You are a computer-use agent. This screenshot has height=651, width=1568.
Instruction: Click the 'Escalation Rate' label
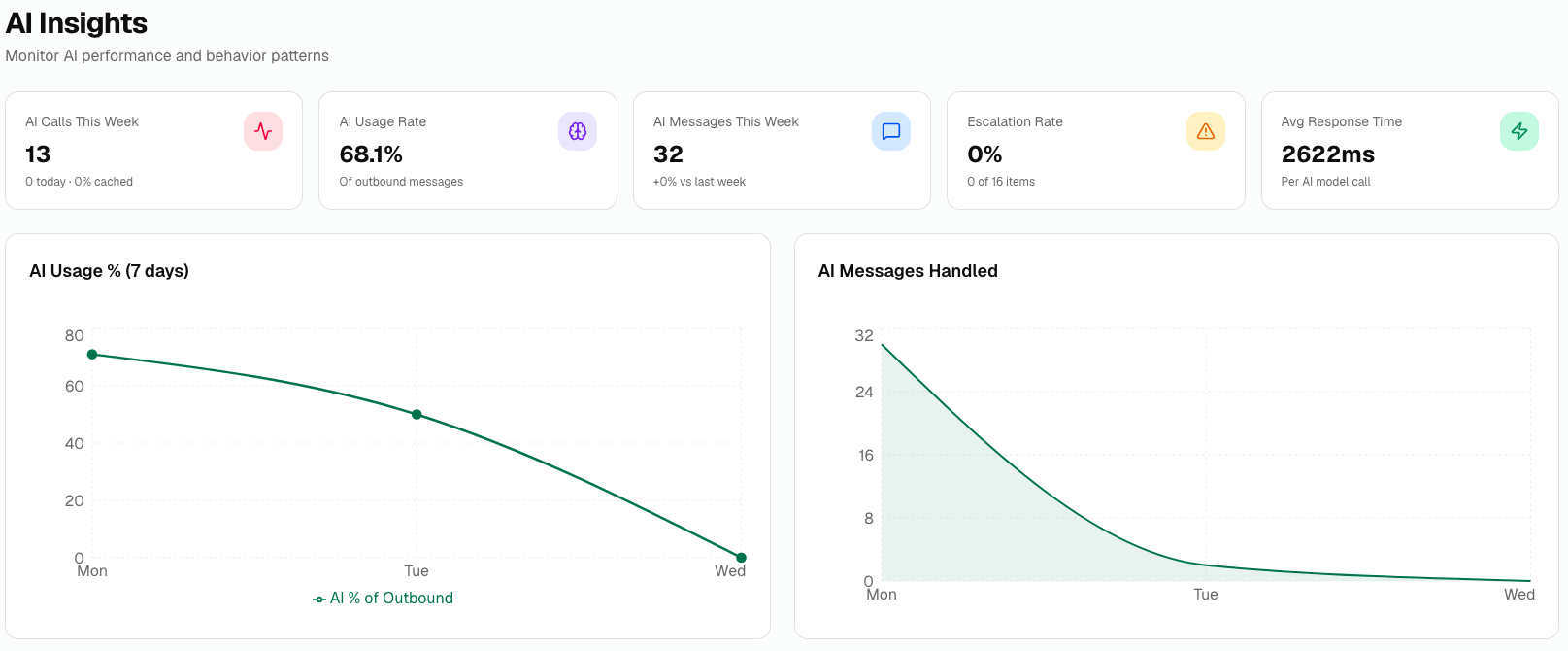click(x=1015, y=121)
